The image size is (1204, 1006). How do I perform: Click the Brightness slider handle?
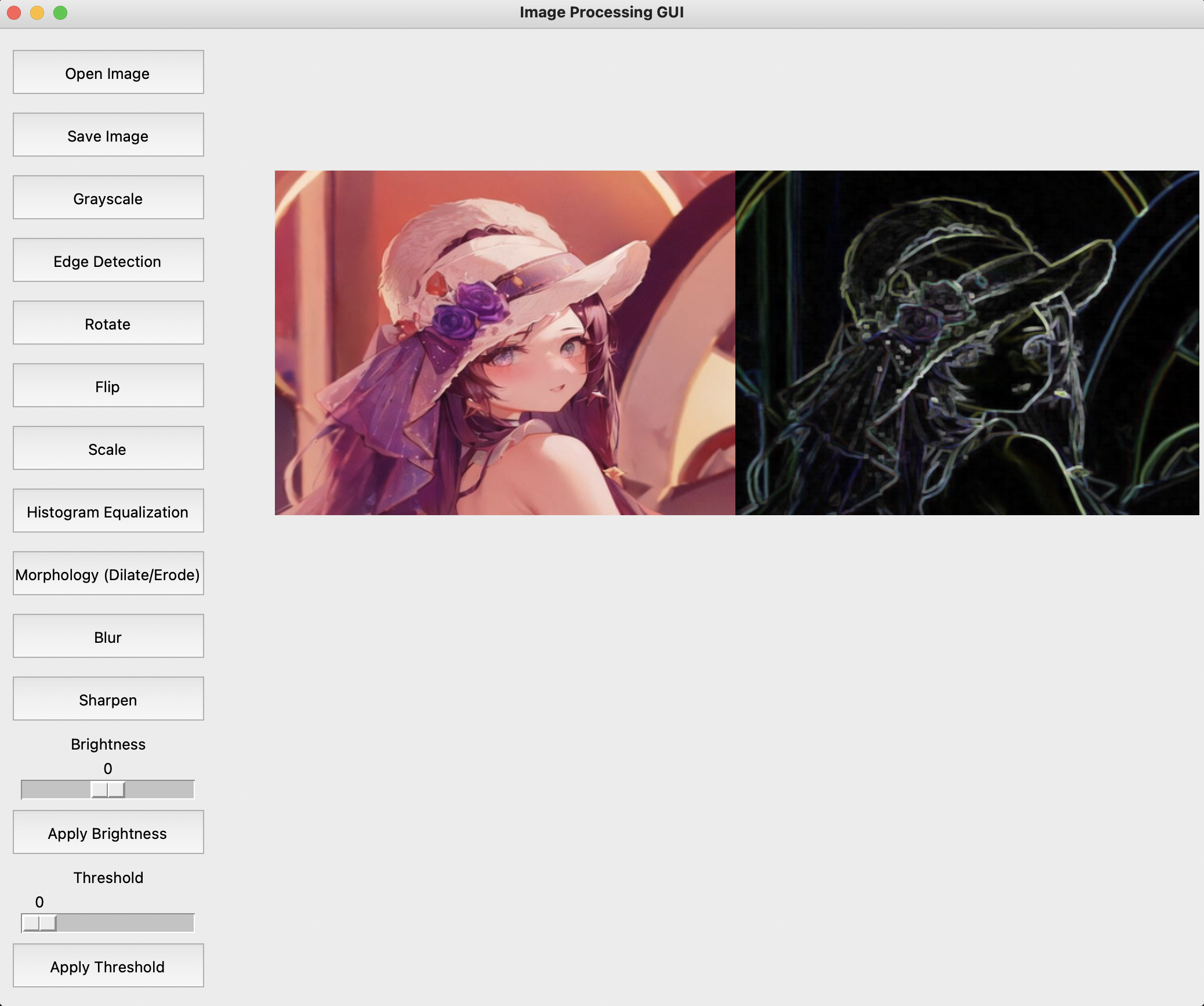[x=107, y=789]
